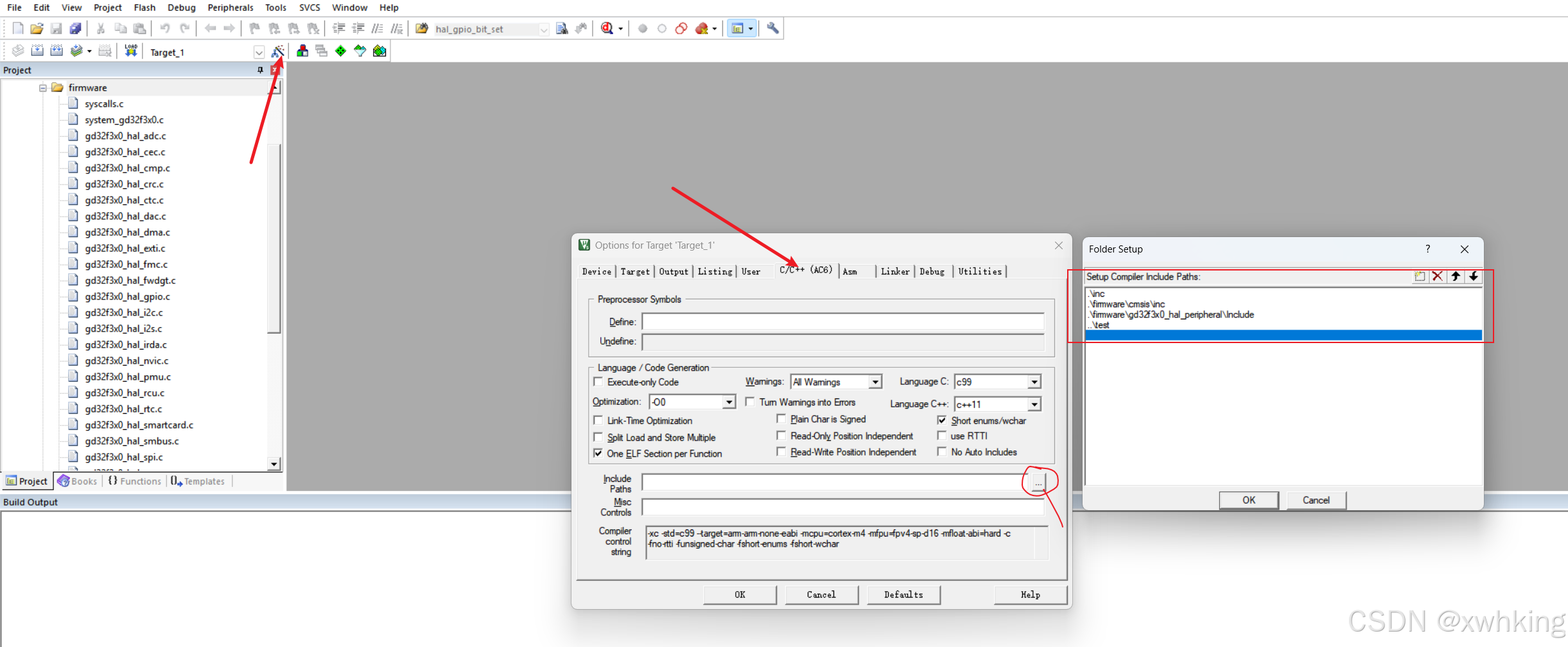Click the Cut scissors icon
Image resolution: width=1568 pixels, height=647 pixels.
(x=101, y=28)
